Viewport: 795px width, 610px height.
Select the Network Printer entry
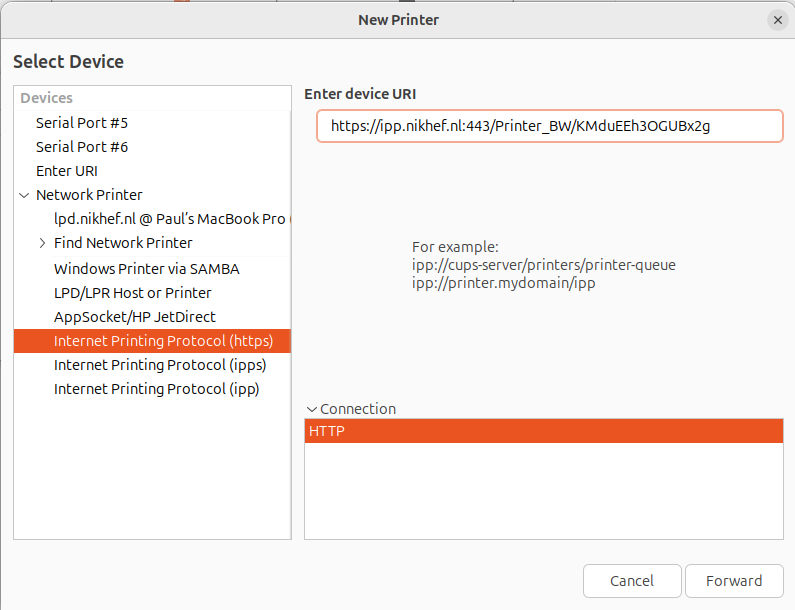(x=89, y=195)
